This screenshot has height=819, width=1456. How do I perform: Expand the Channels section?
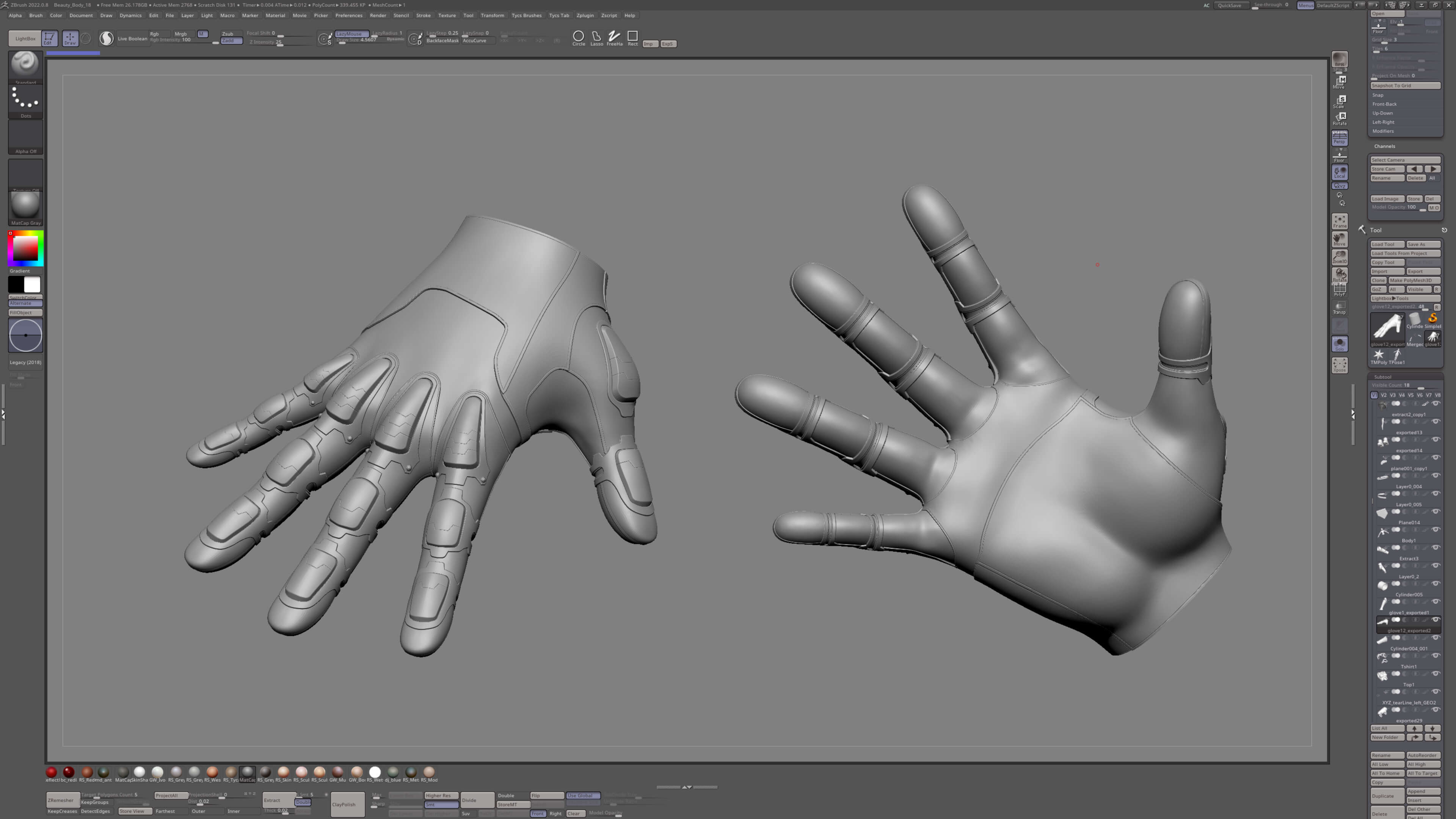pos(1384,146)
